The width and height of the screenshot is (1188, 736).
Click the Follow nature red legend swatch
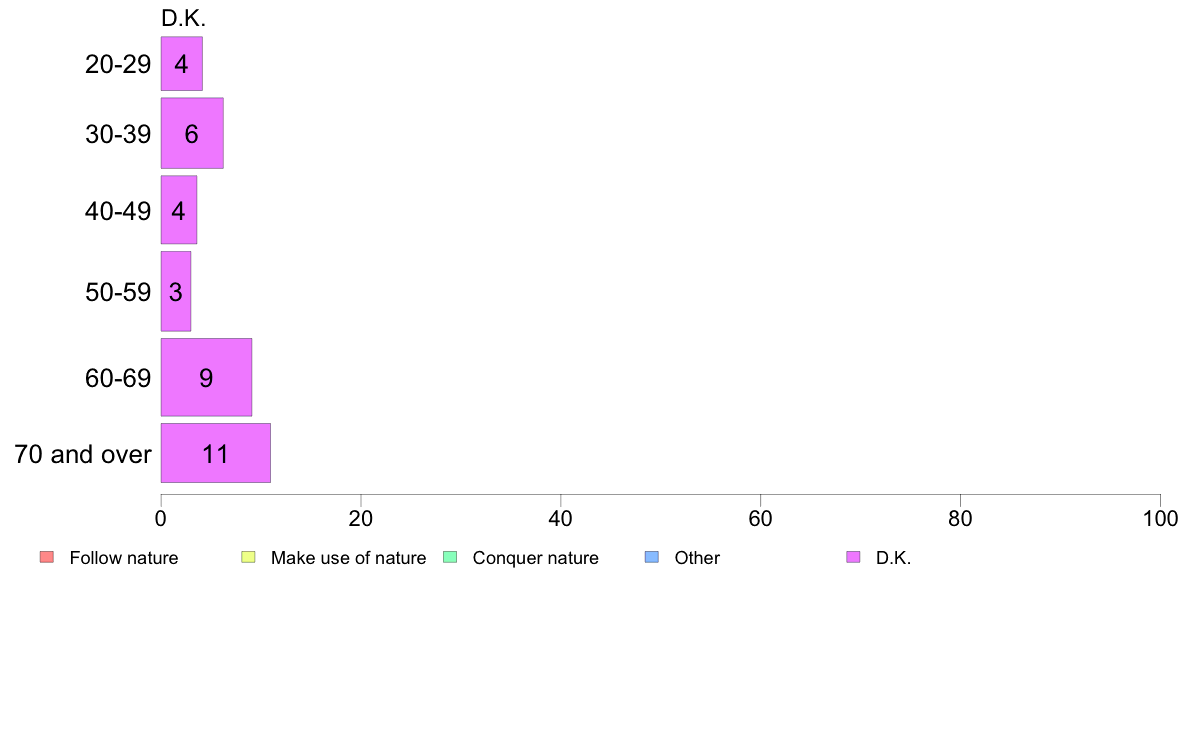point(47,557)
